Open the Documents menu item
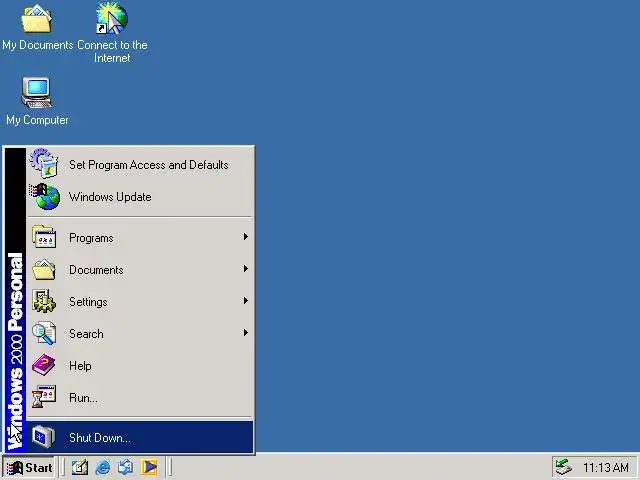Image resolution: width=640 pixels, height=480 pixels. click(x=140, y=269)
